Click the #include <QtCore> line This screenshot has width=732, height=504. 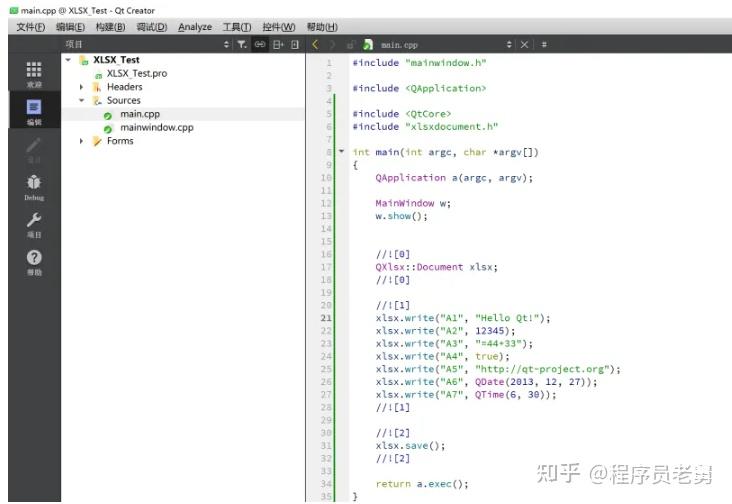point(402,114)
